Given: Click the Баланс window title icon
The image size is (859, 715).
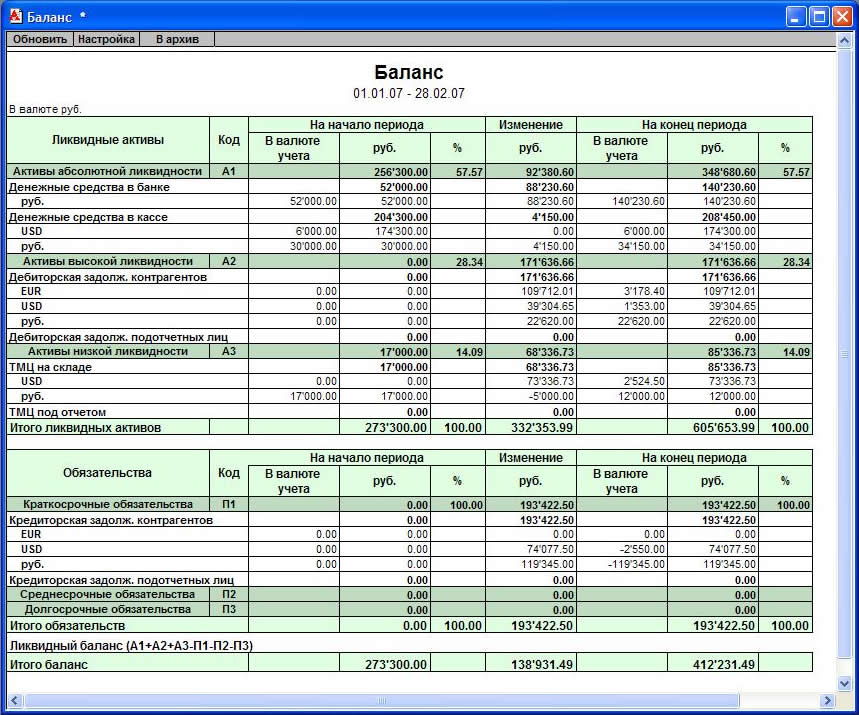Looking at the screenshot, I should pos(15,16).
